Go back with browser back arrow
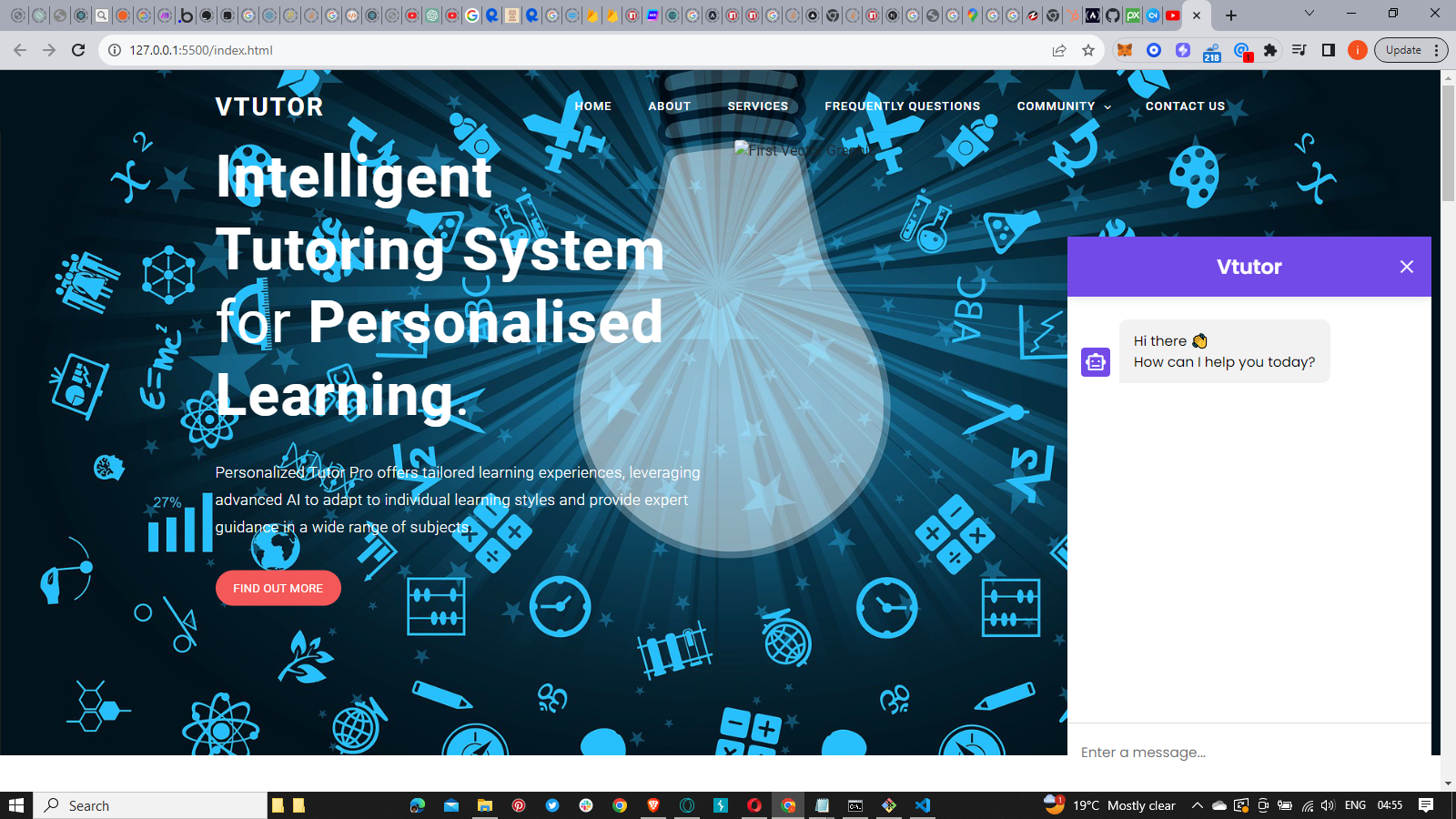The image size is (1456, 819). point(20,50)
